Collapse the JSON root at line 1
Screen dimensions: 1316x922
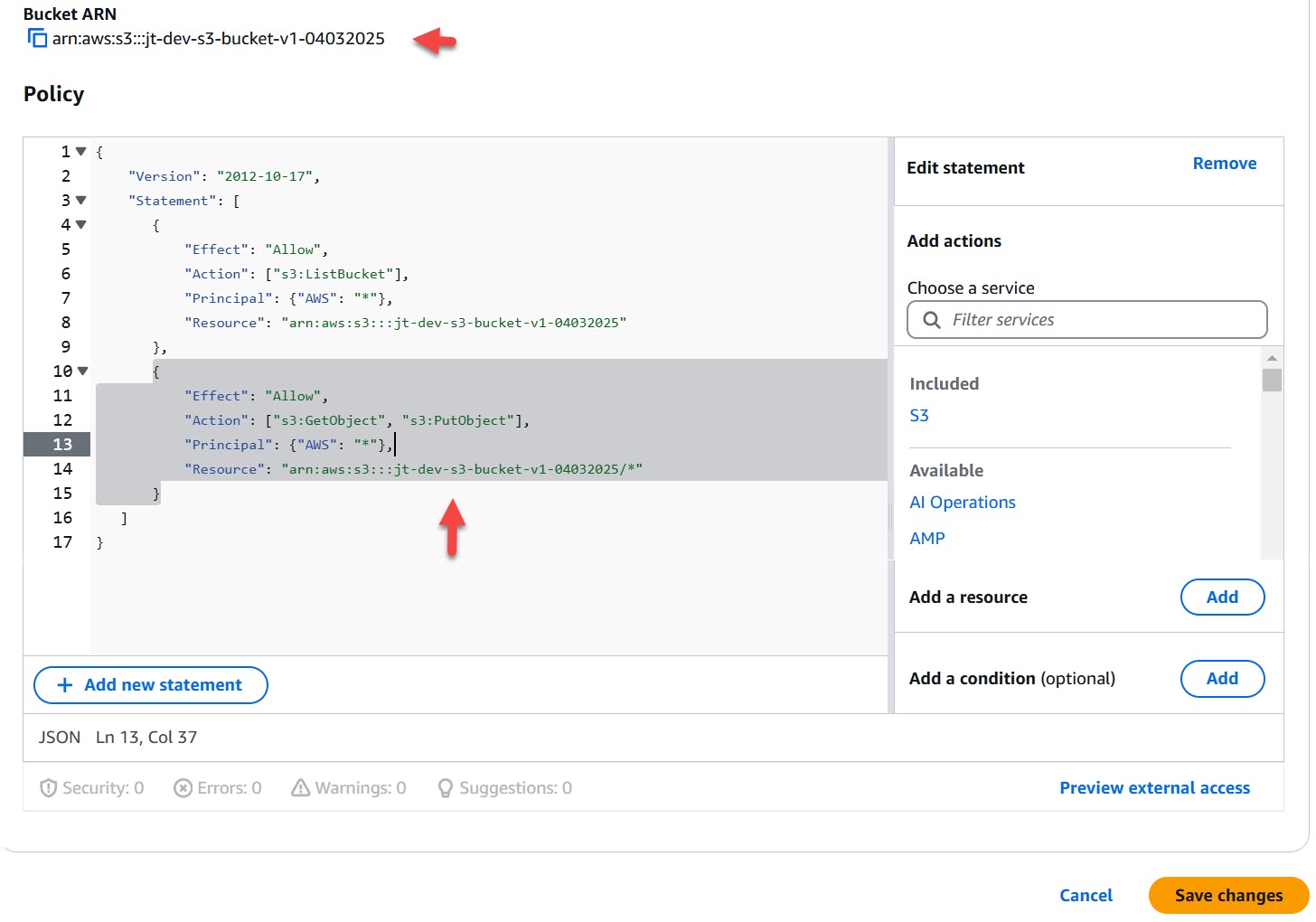click(x=80, y=151)
